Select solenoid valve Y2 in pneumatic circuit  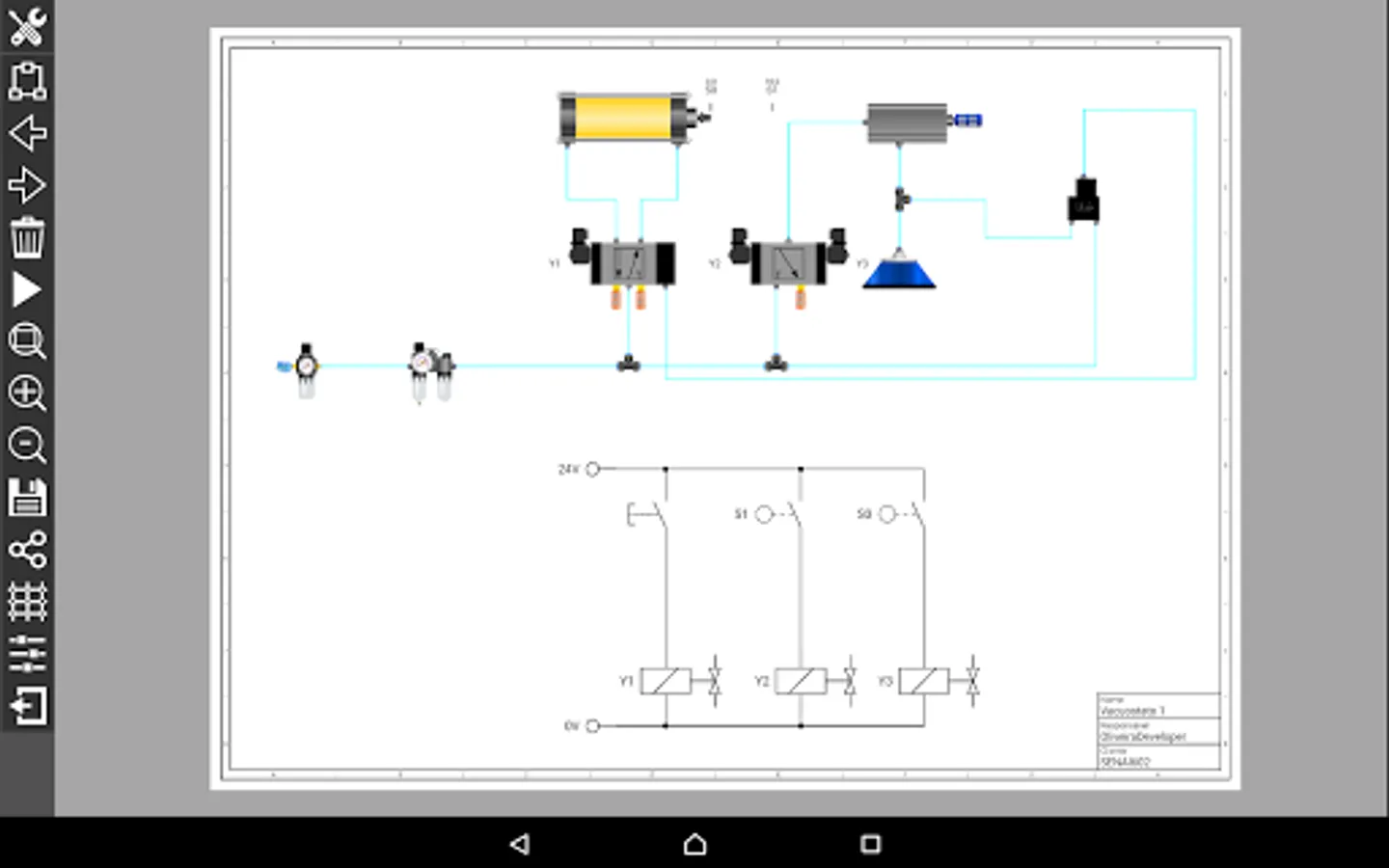coord(788,263)
